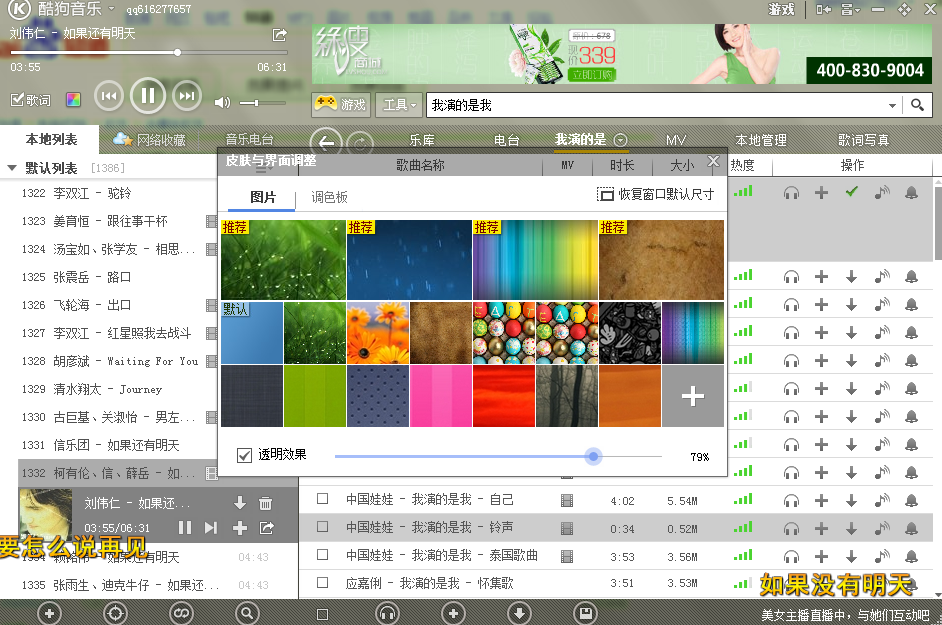This screenshot has height=625, width=942.
Task: Click the magnifier search icon
Action: (917, 105)
